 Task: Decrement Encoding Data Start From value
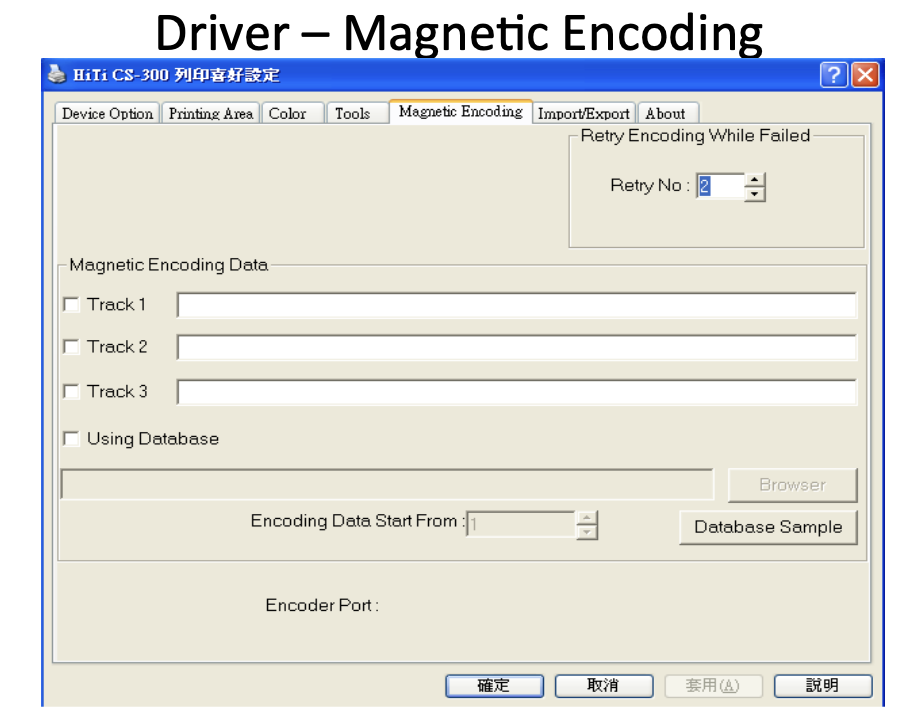point(587,532)
